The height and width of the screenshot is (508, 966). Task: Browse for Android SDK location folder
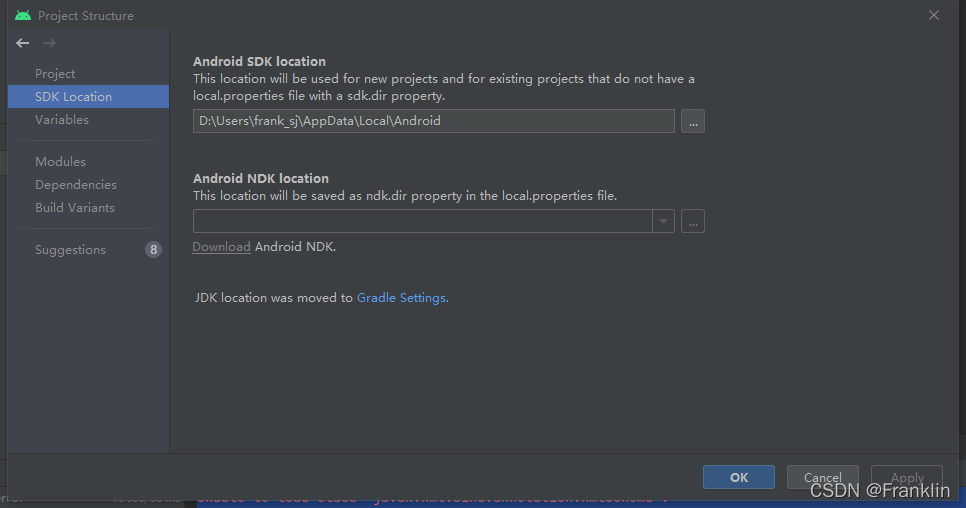coord(692,121)
